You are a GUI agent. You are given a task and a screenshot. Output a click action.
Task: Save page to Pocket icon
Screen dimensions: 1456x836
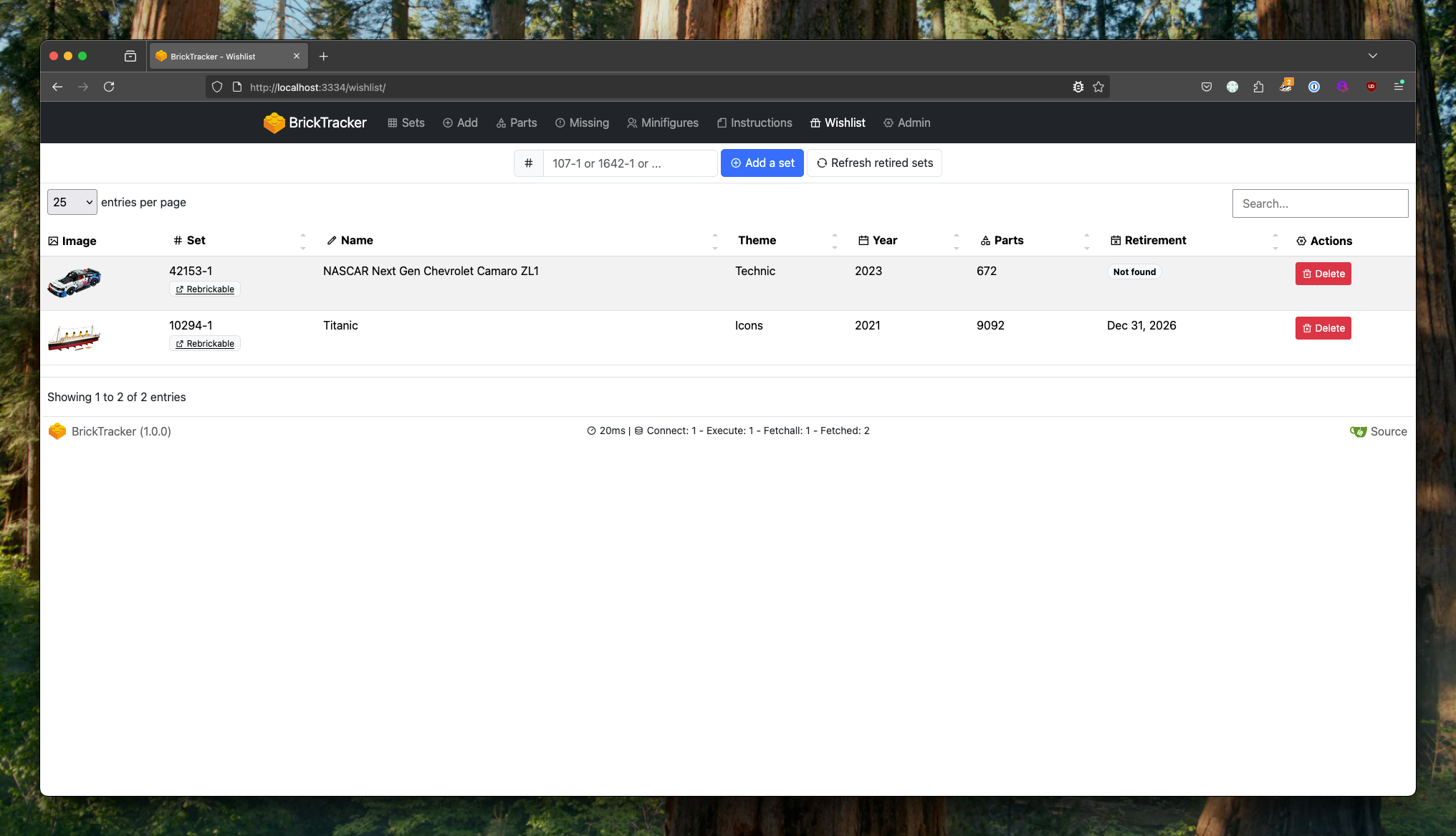pyautogui.click(x=1207, y=87)
